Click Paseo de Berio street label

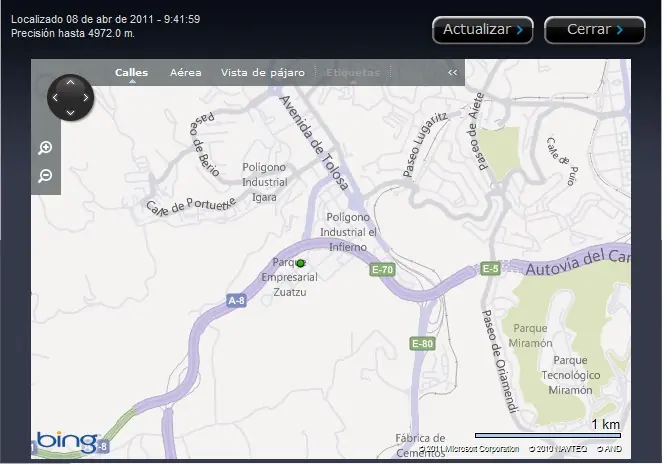point(204,144)
